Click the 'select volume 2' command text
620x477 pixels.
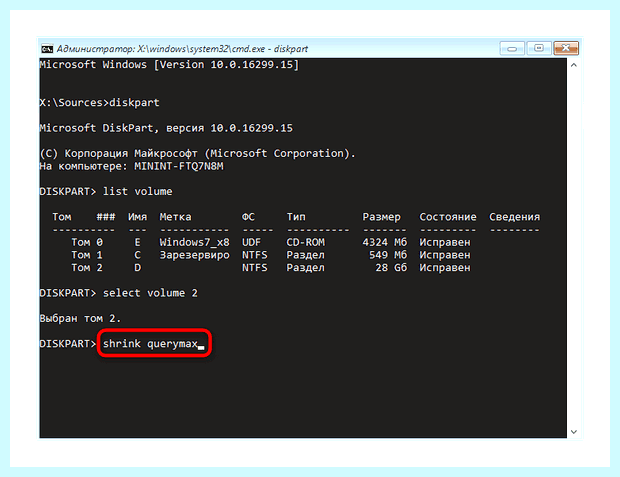coord(150,293)
